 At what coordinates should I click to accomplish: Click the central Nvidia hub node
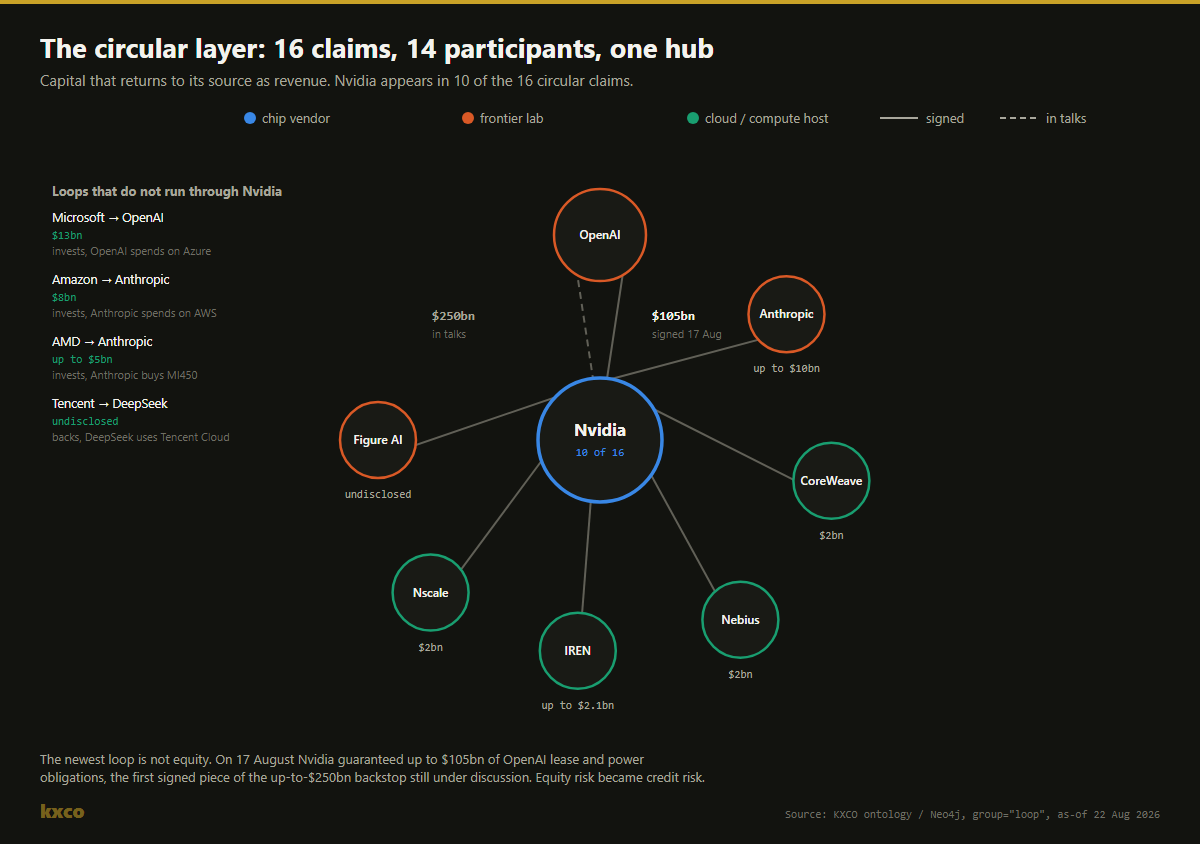(x=600, y=439)
